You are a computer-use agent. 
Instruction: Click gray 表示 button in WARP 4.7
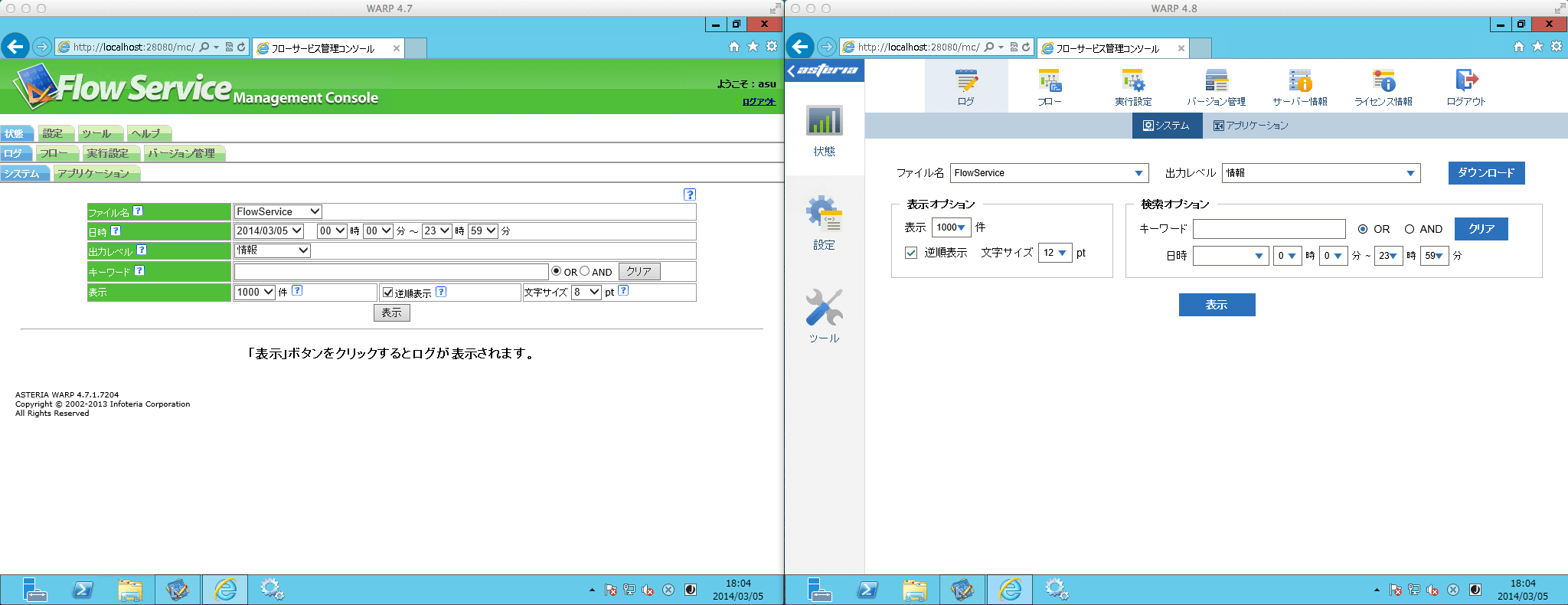[x=392, y=312]
